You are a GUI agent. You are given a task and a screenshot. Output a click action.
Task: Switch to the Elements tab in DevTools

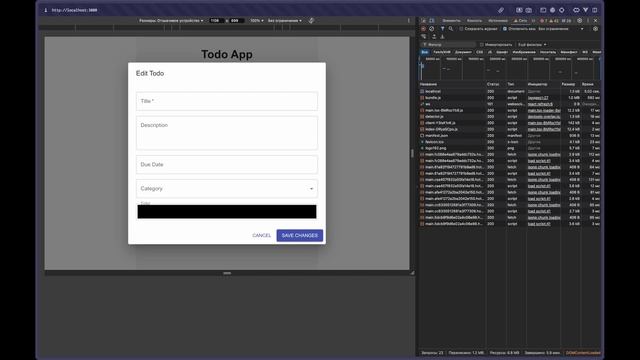(451, 20)
